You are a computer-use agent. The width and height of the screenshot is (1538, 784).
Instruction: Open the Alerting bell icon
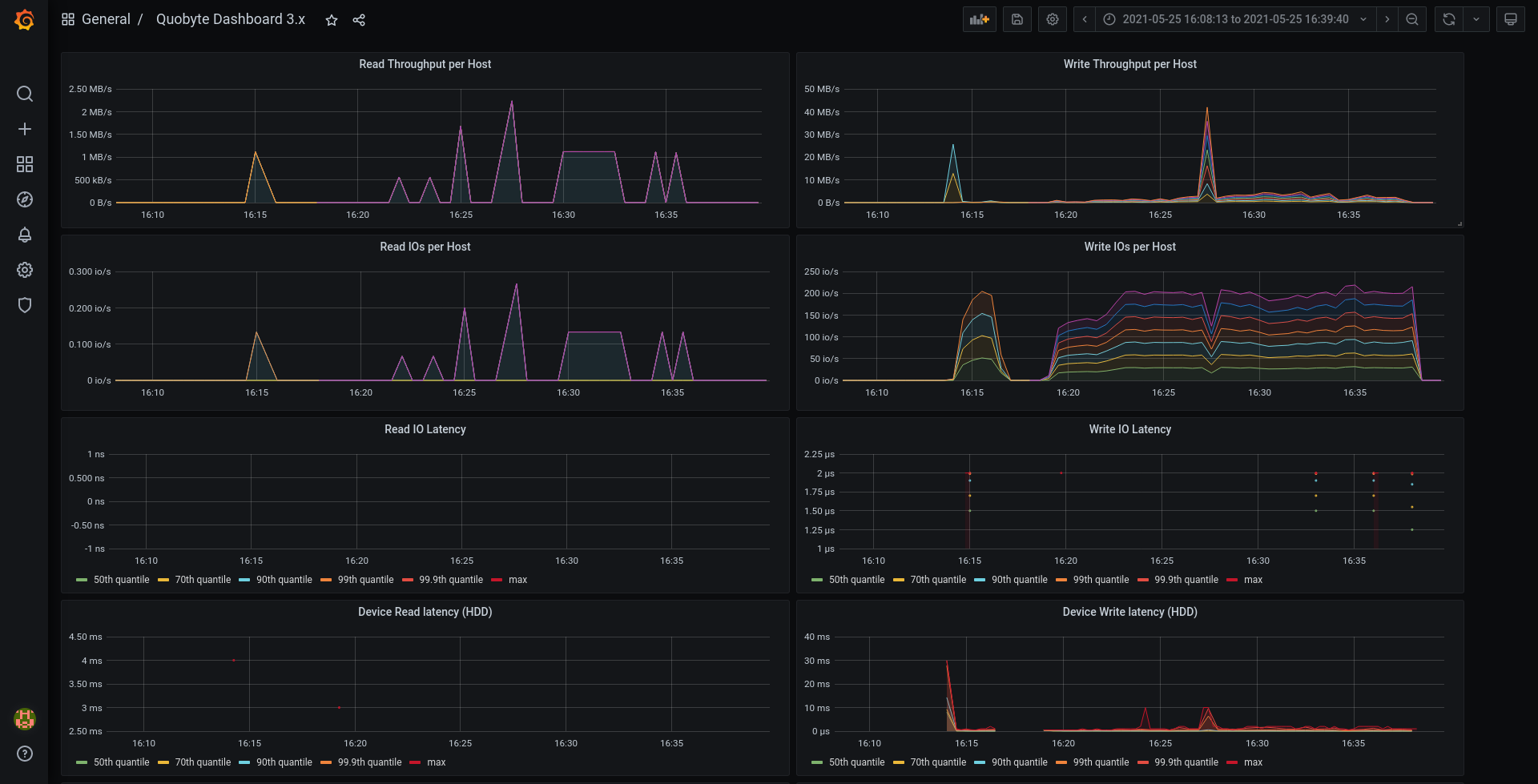click(x=25, y=235)
